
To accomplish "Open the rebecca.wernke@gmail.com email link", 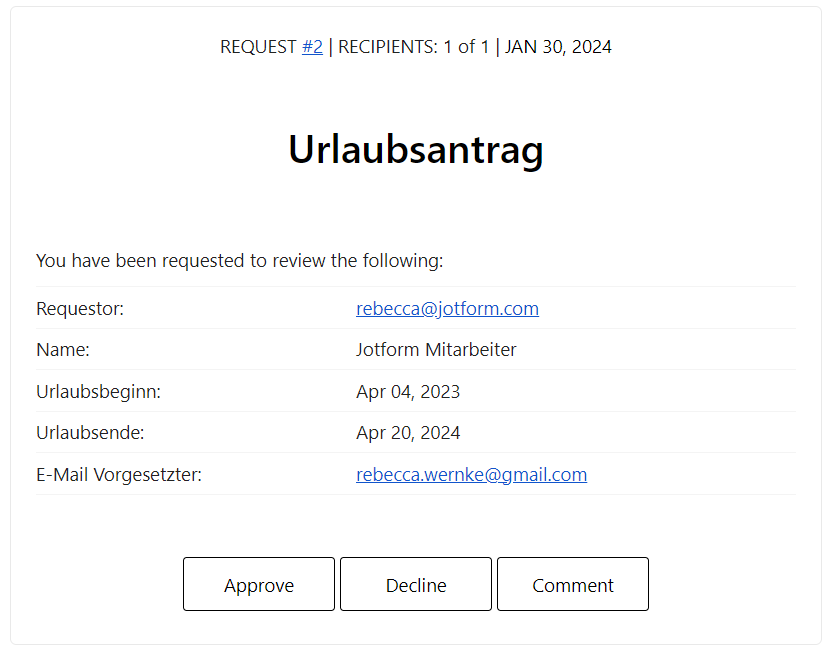I will (x=471, y=475).
